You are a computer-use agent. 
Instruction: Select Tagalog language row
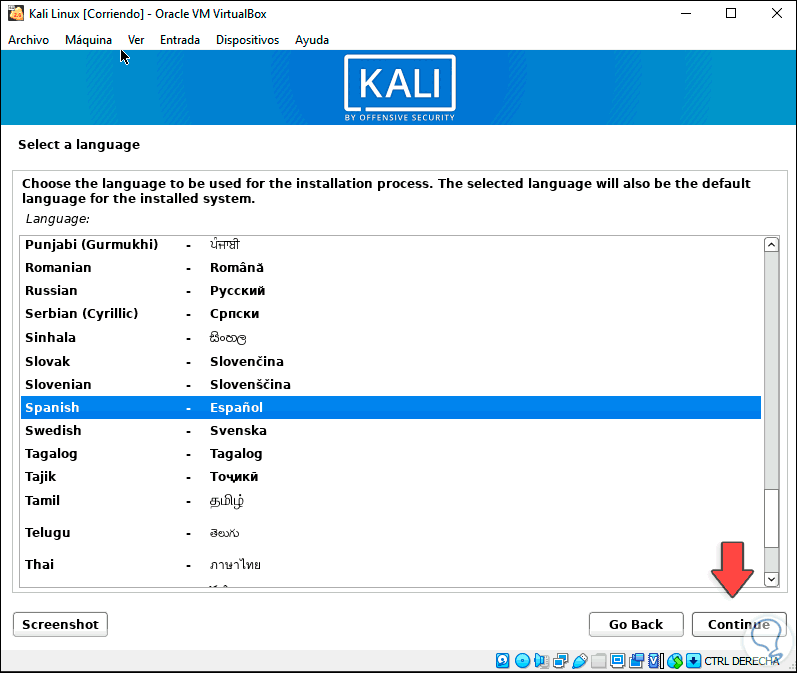pos(391,453)
